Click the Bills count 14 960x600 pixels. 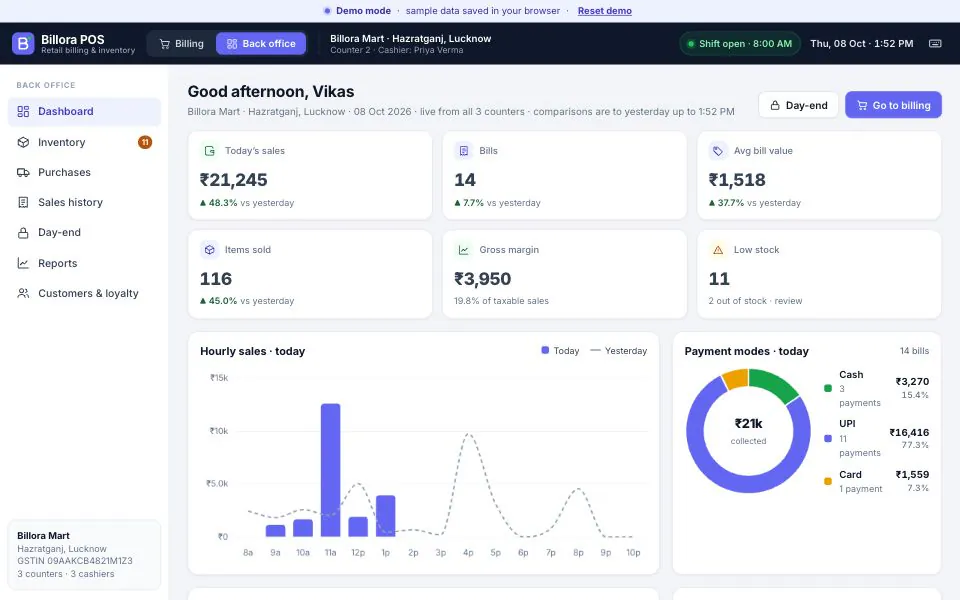(465, 180)
